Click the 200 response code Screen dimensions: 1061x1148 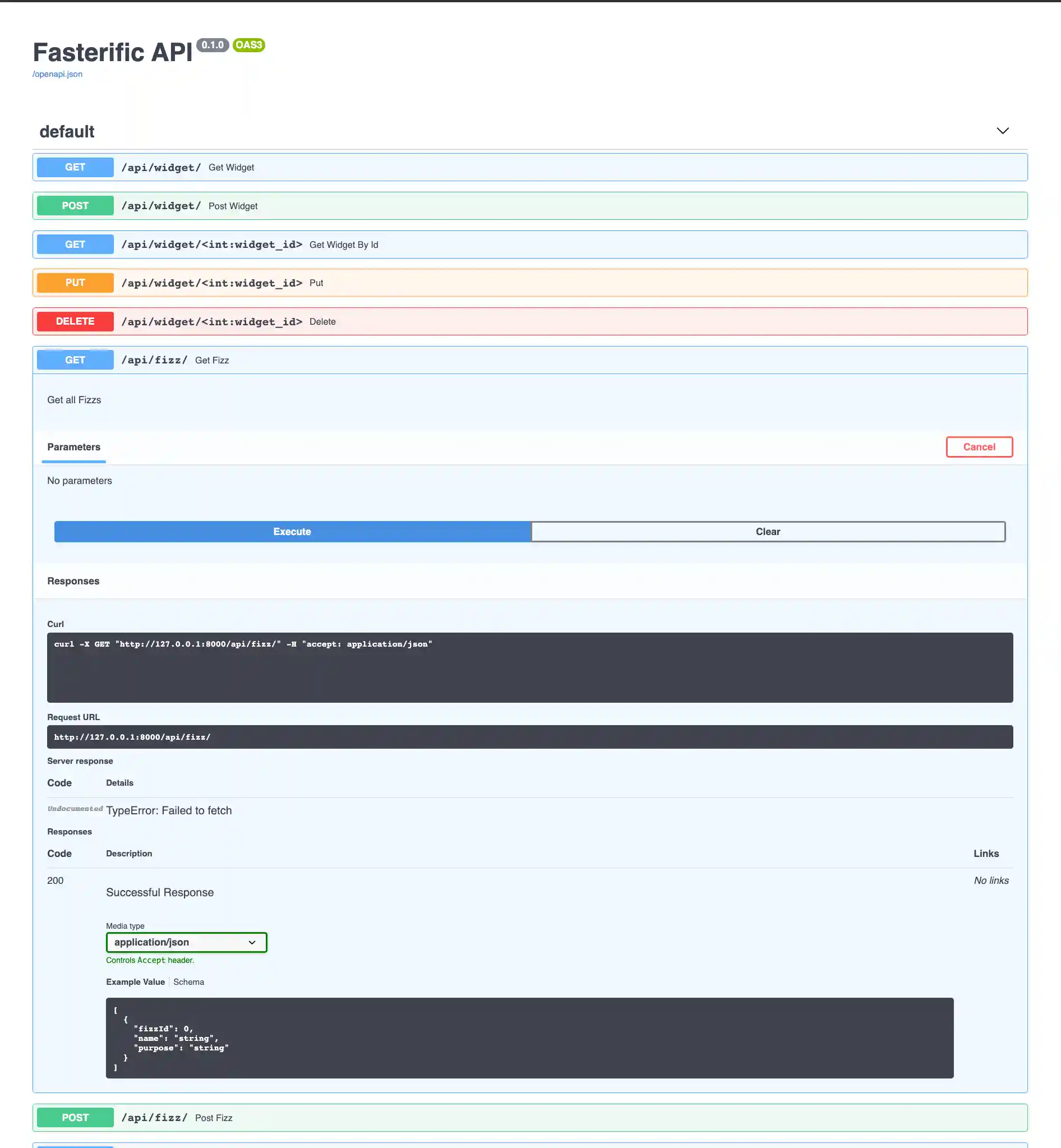55,880
